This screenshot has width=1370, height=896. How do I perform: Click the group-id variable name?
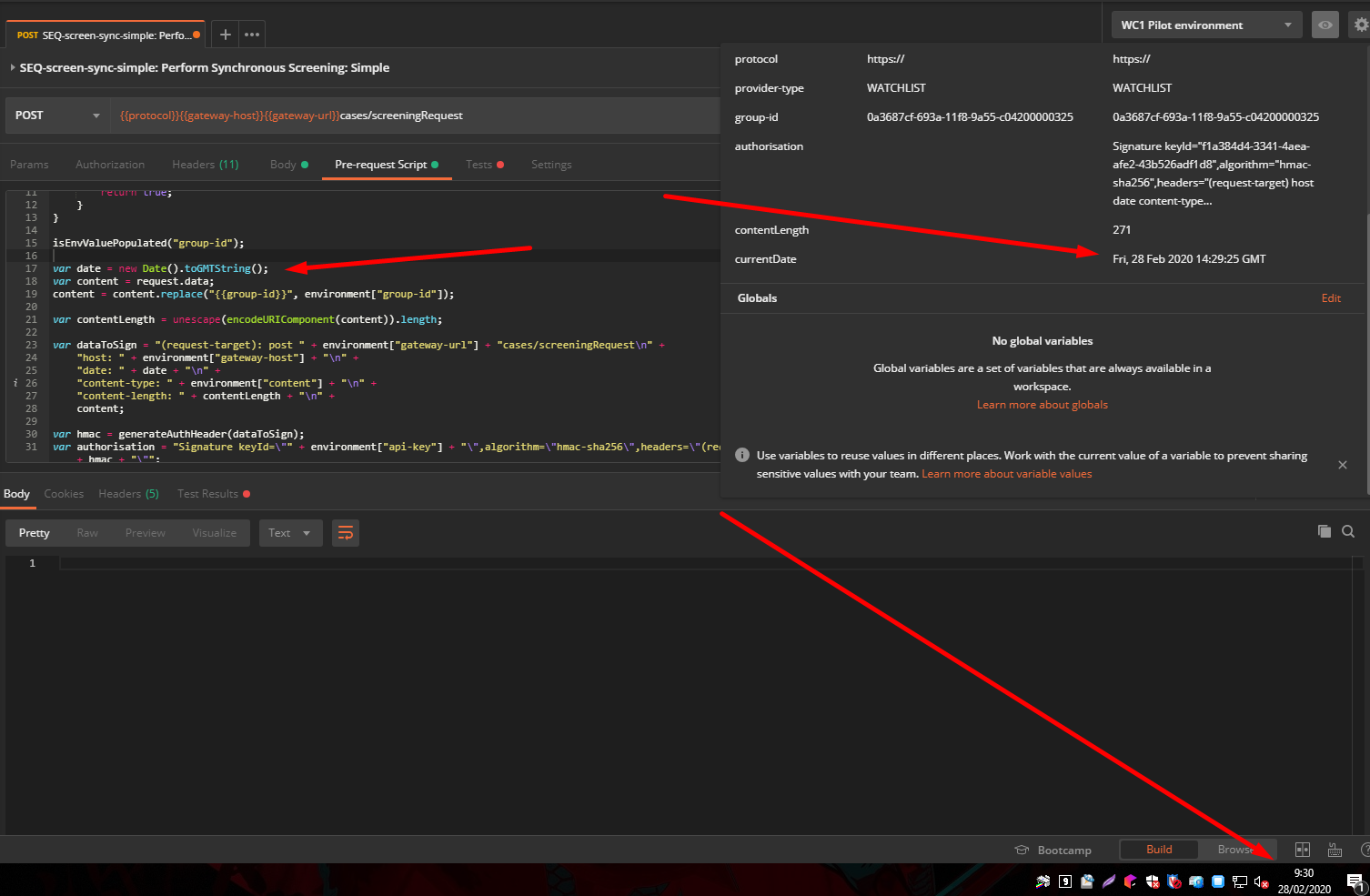pyautogui.click(x=756, y=117)
